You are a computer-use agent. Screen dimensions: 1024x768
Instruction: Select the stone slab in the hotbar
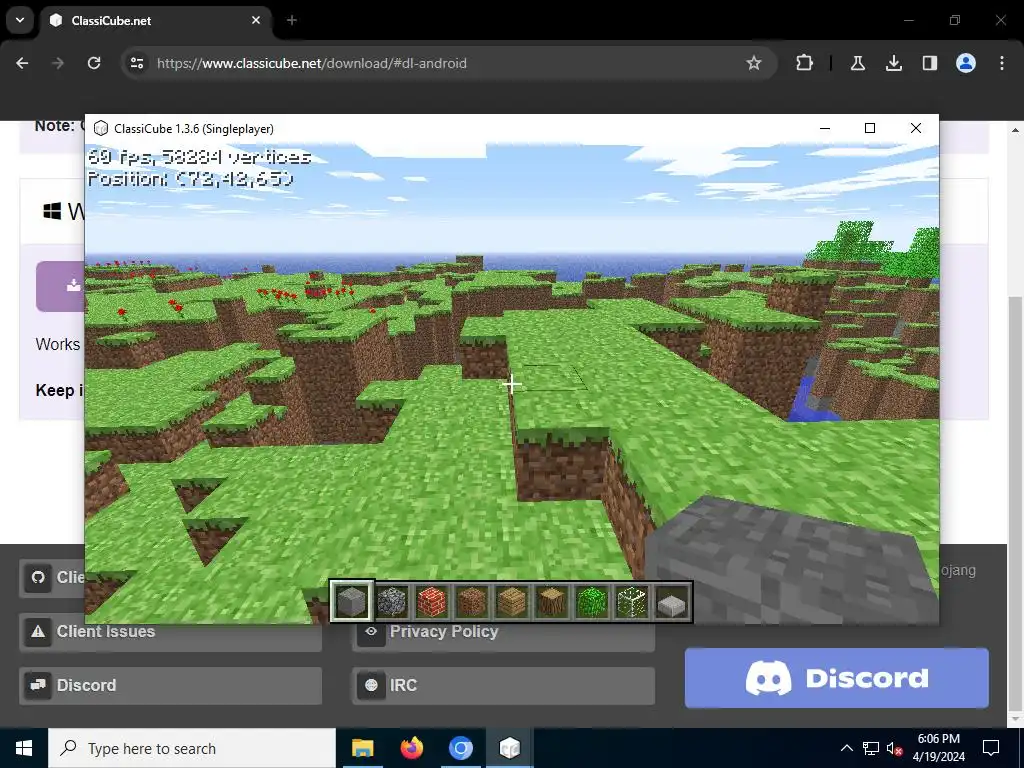[672, 604]
